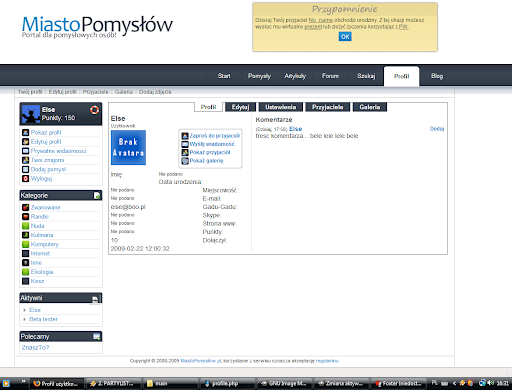This screenshot has width=512, height=390.
Task: Switch to the Ustawienia profile tab
Action: tap(281, 107)
